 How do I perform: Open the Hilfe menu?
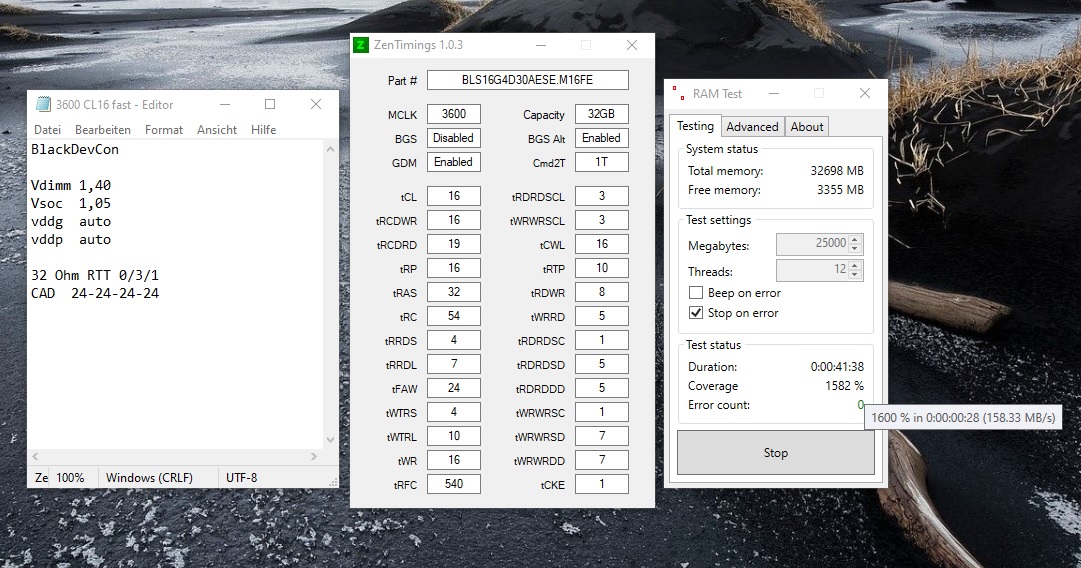coord(263,130)
